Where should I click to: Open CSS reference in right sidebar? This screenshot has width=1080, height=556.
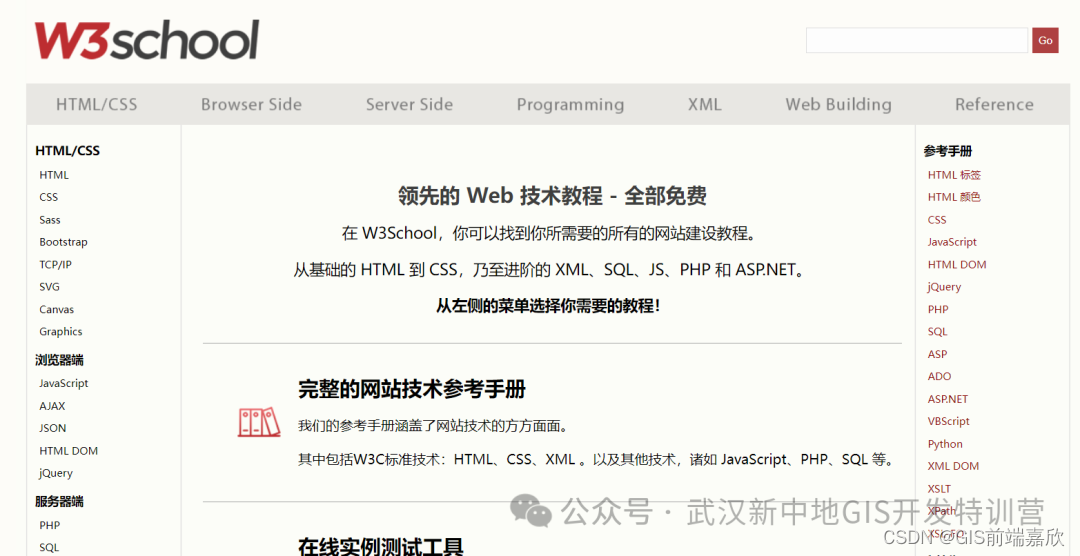937,220
